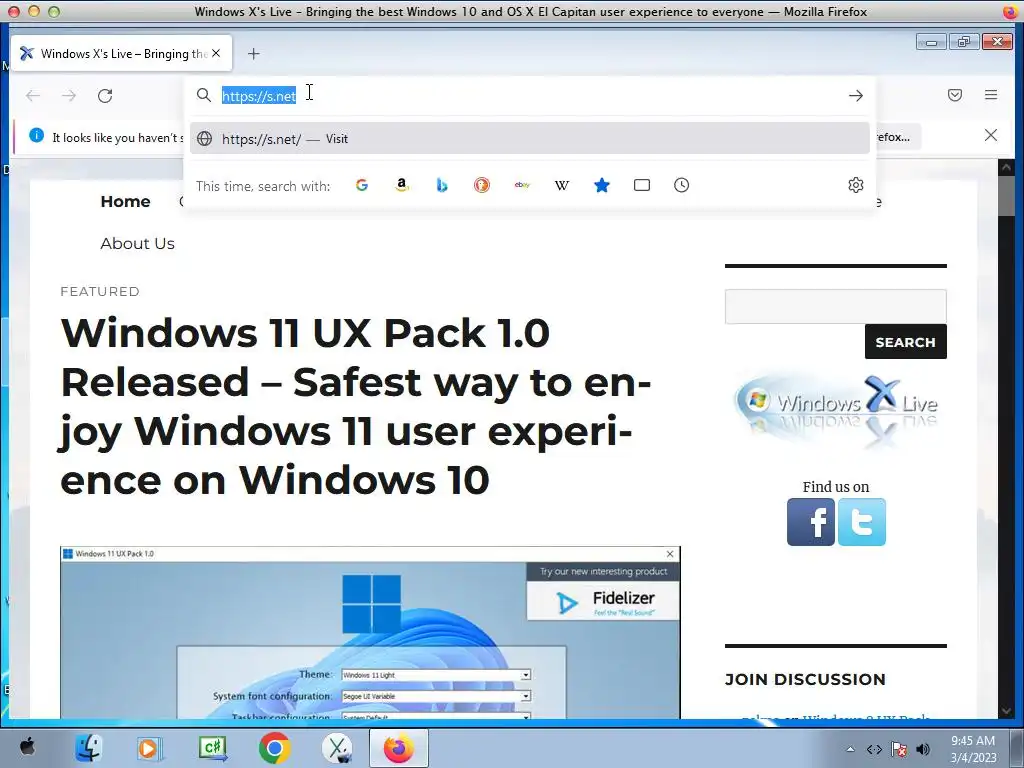Open the About Us navigation link
The width and height of the screenshot is (1024, 768).
tap(138, 244)
